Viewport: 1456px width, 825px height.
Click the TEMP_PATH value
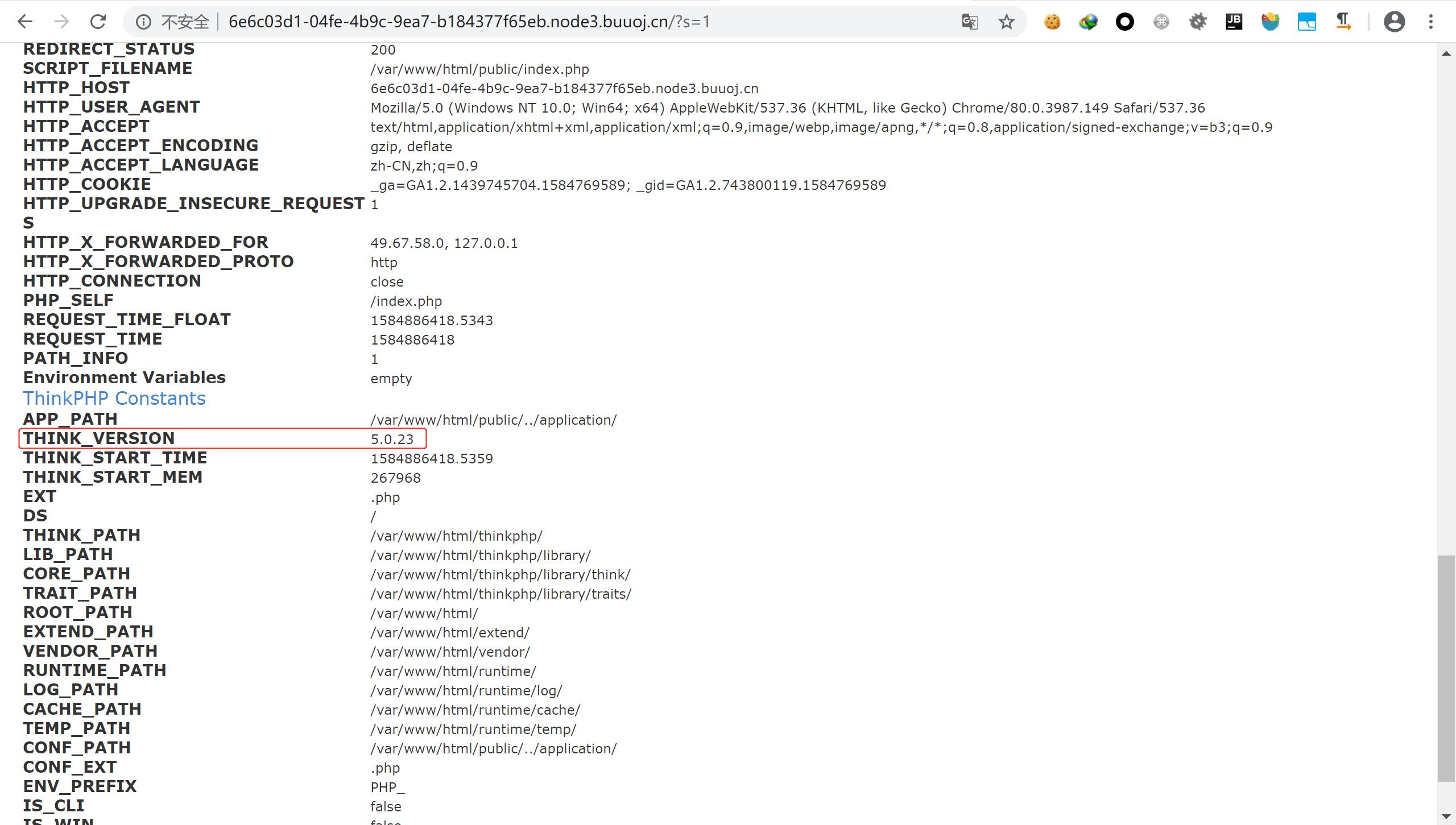(x=473, y=729)
